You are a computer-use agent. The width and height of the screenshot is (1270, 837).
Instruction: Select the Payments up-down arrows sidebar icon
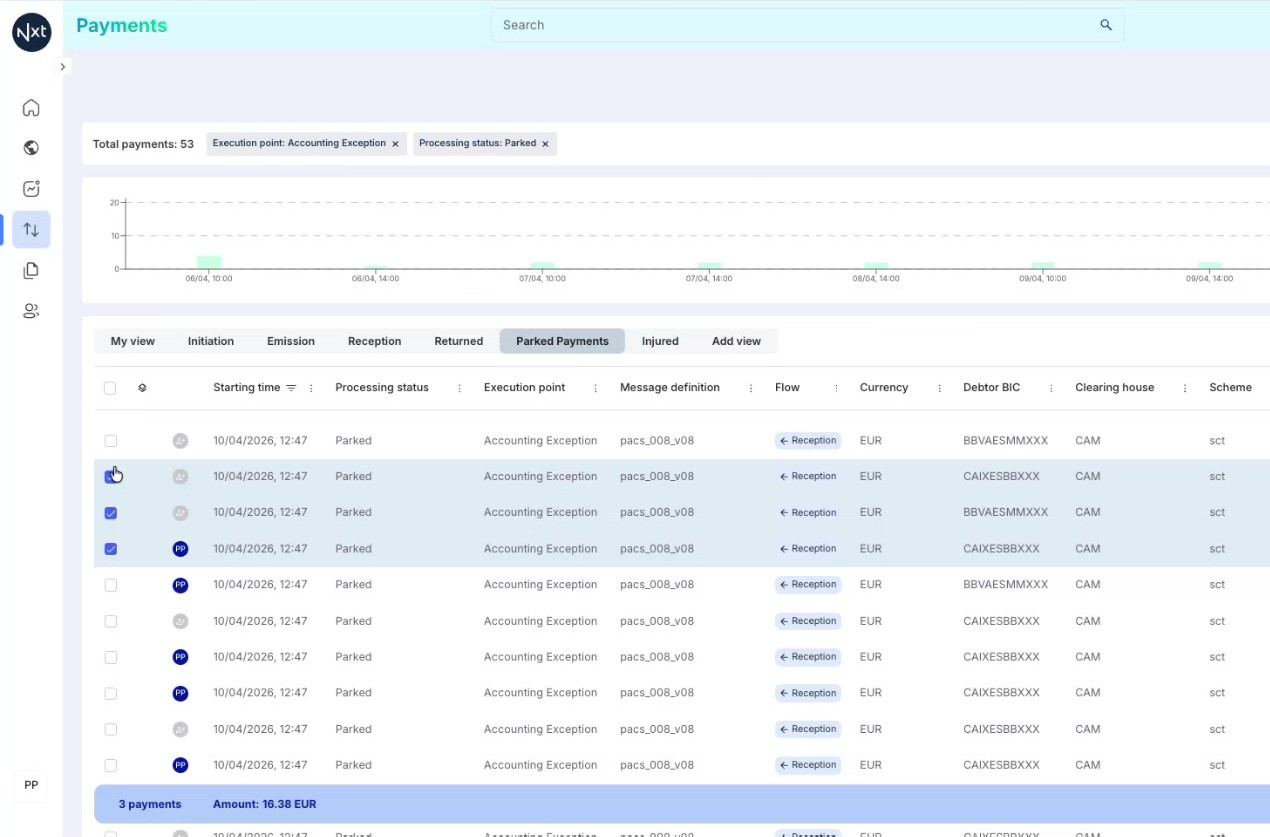pyautogui.click(x=31, y=230)
